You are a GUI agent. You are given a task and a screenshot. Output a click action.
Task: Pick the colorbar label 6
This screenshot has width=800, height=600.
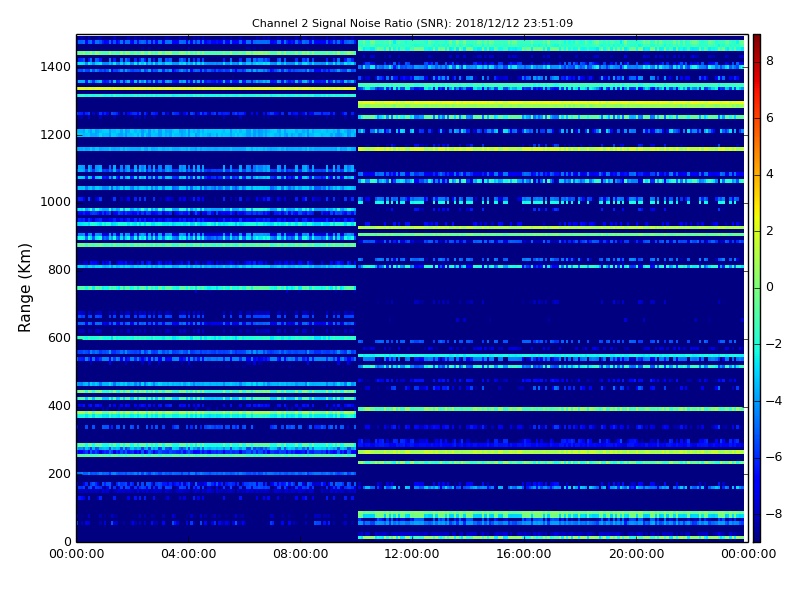coord(770,118)
